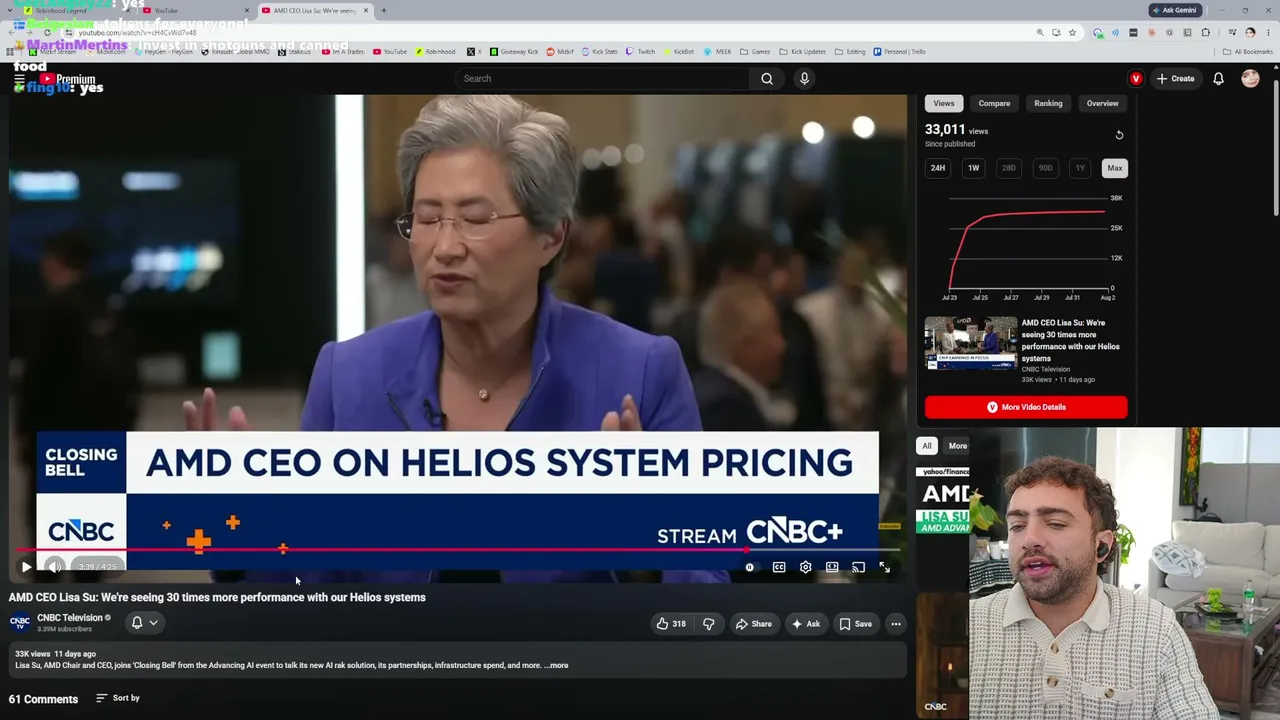Start voice search with the microphone
Screen dimensions: 1280x720
[x=804, y=79]
